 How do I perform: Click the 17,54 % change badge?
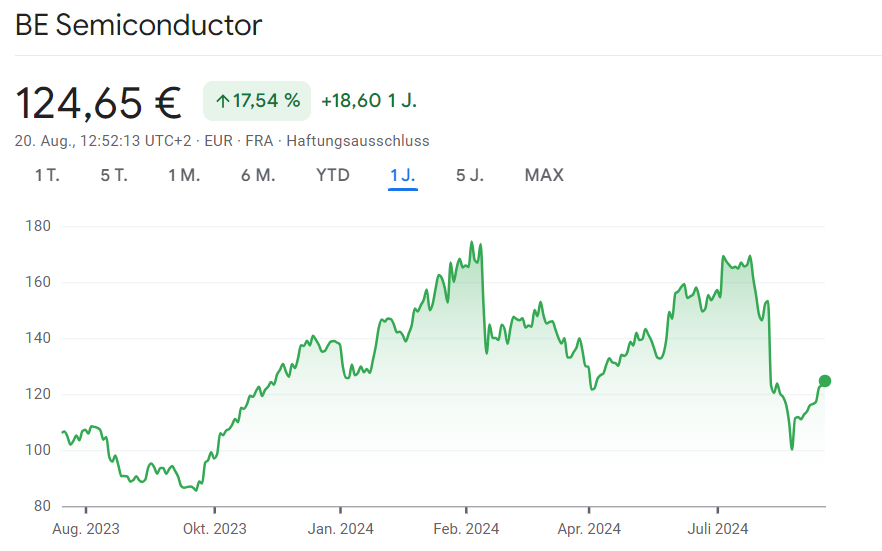click(257, 101)
